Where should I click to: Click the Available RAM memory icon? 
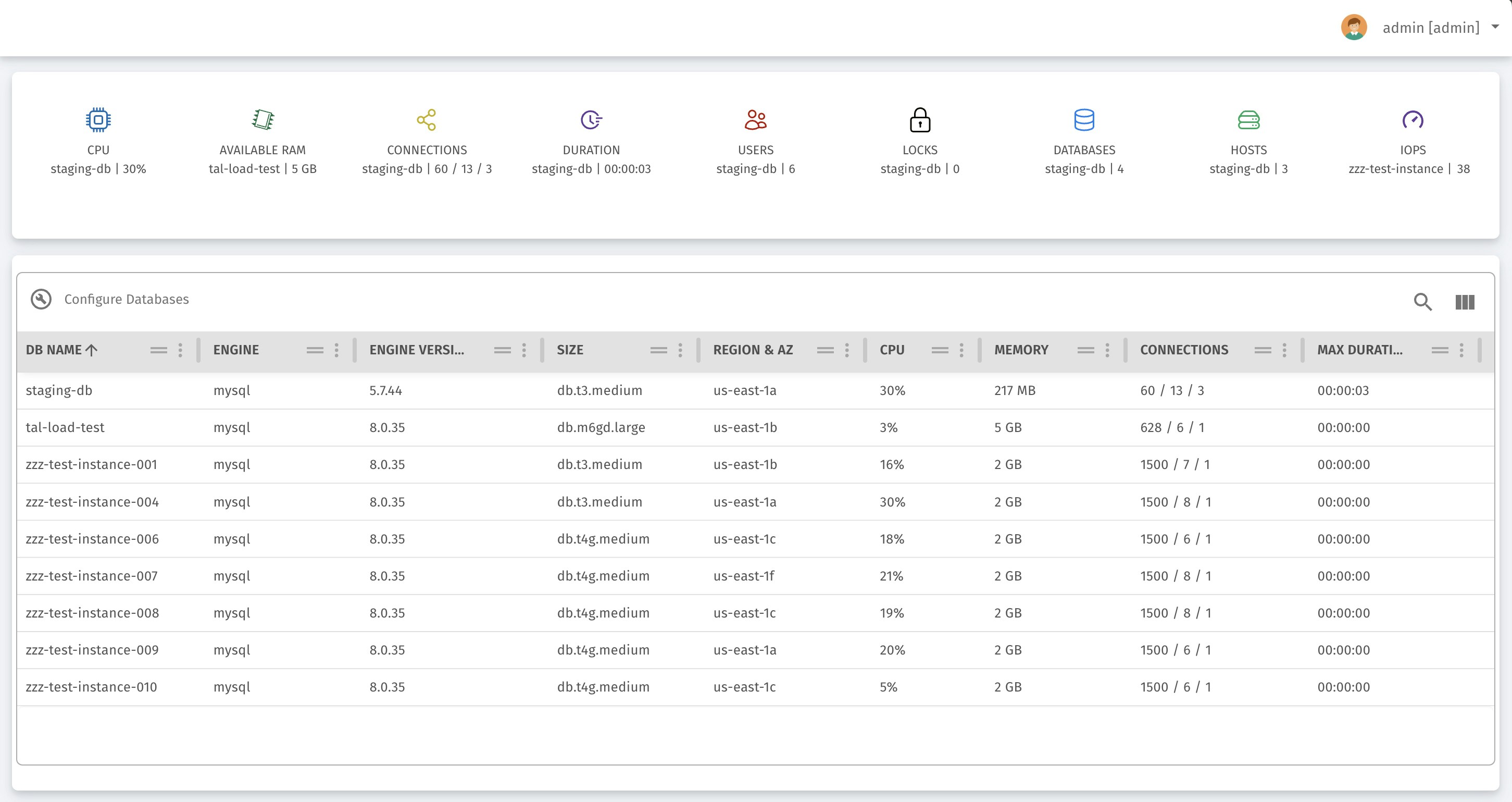263,120
